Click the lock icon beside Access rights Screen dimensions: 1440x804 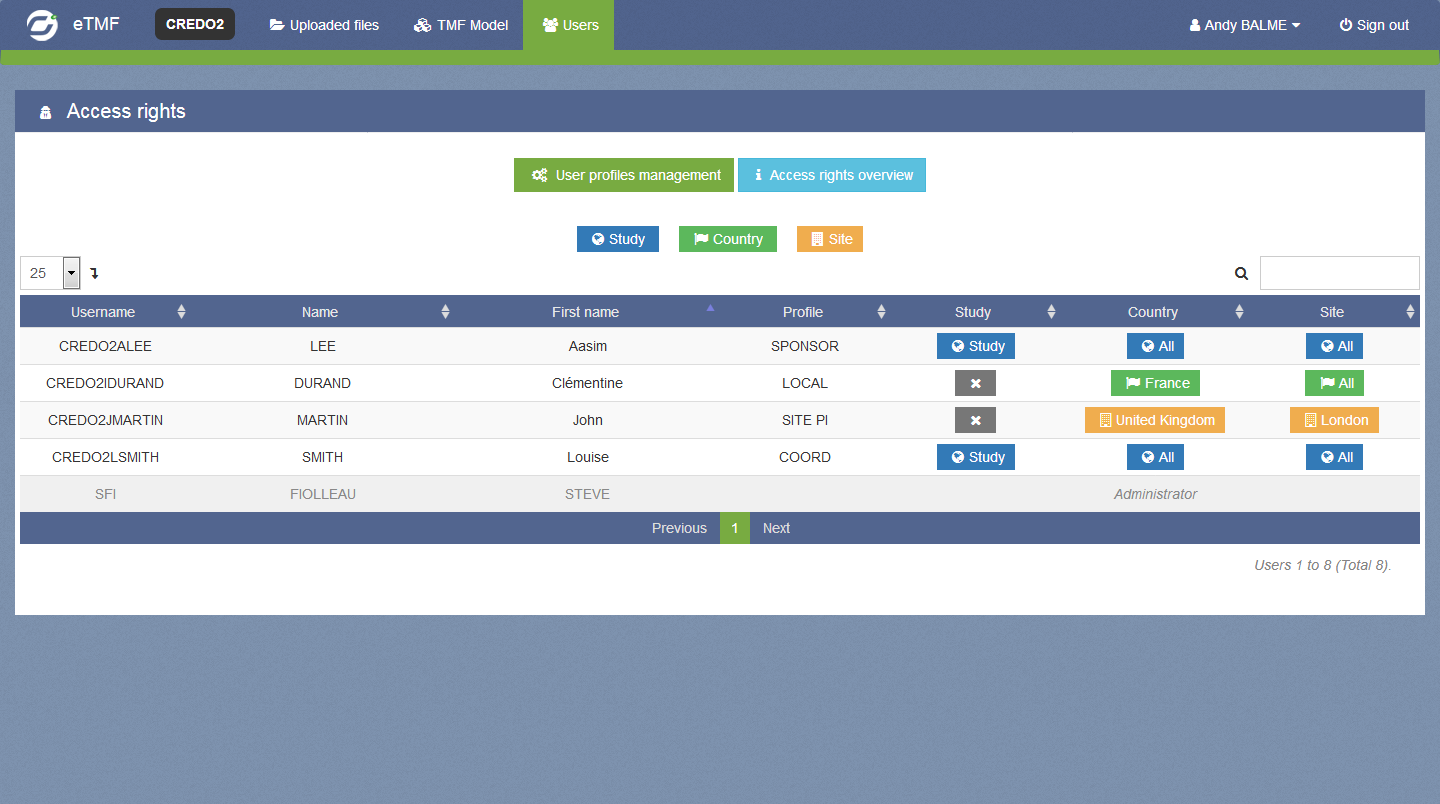pyautogui.click(x=45, y=112)
